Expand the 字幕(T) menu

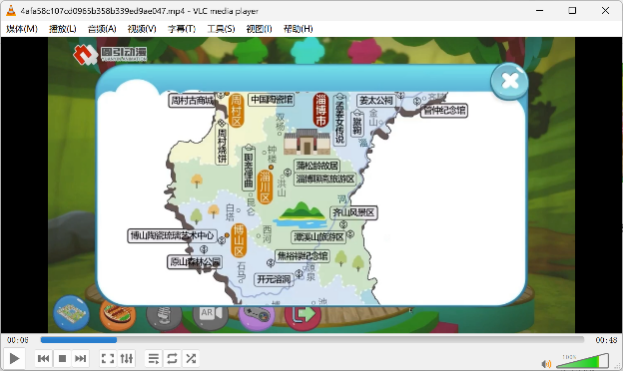point(182,29)
